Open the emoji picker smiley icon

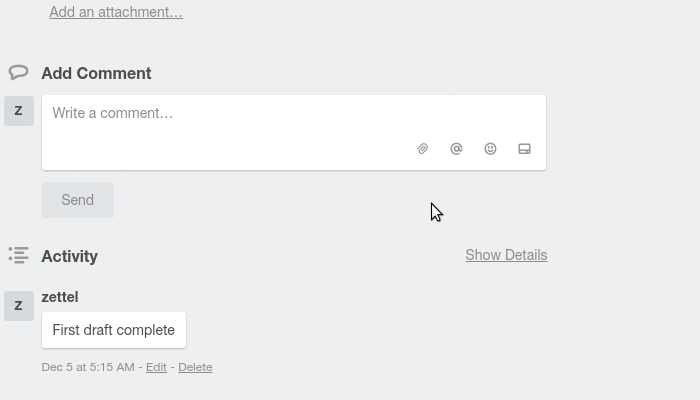[490, 149]
